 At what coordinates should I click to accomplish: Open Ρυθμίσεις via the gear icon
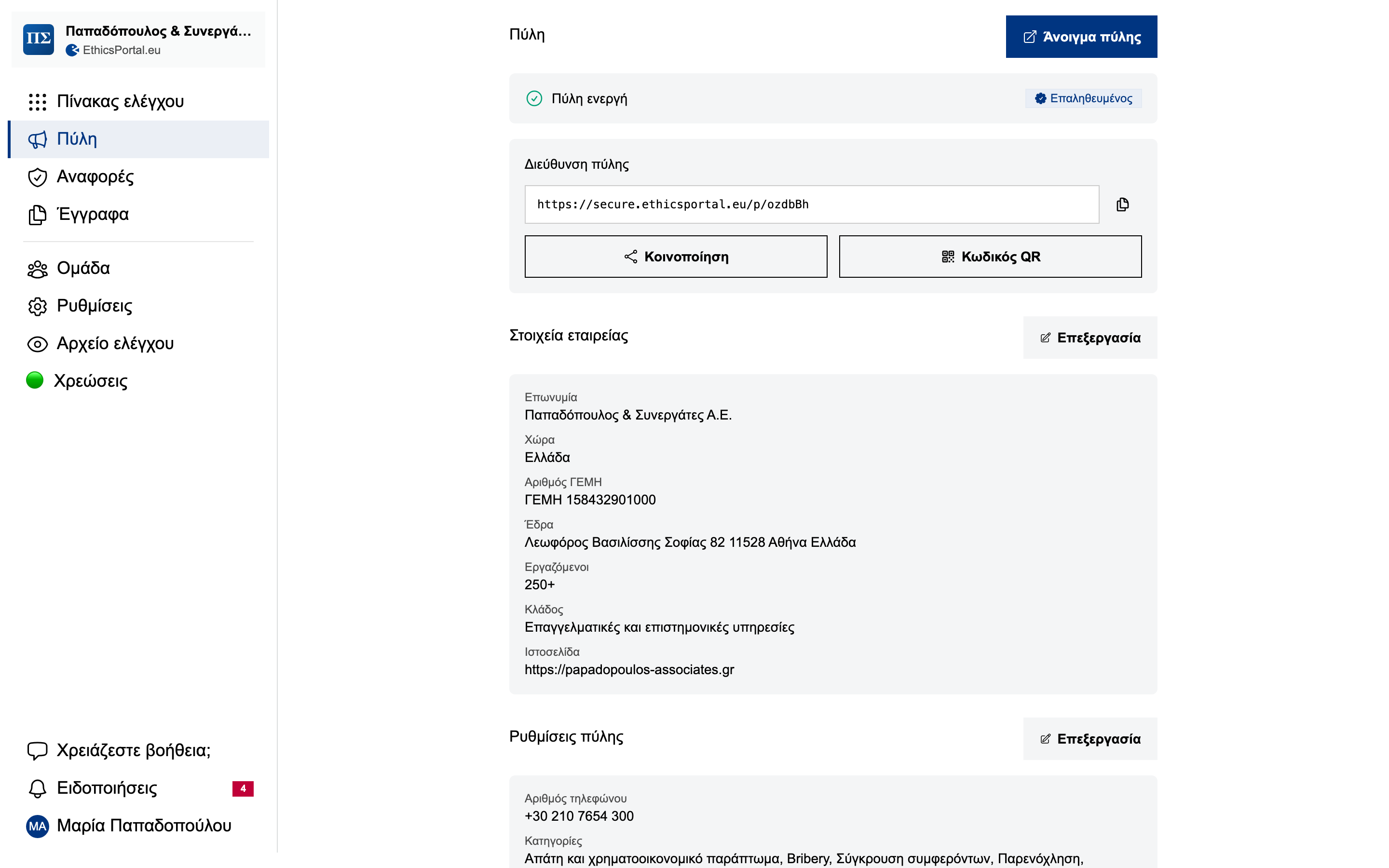37,306
